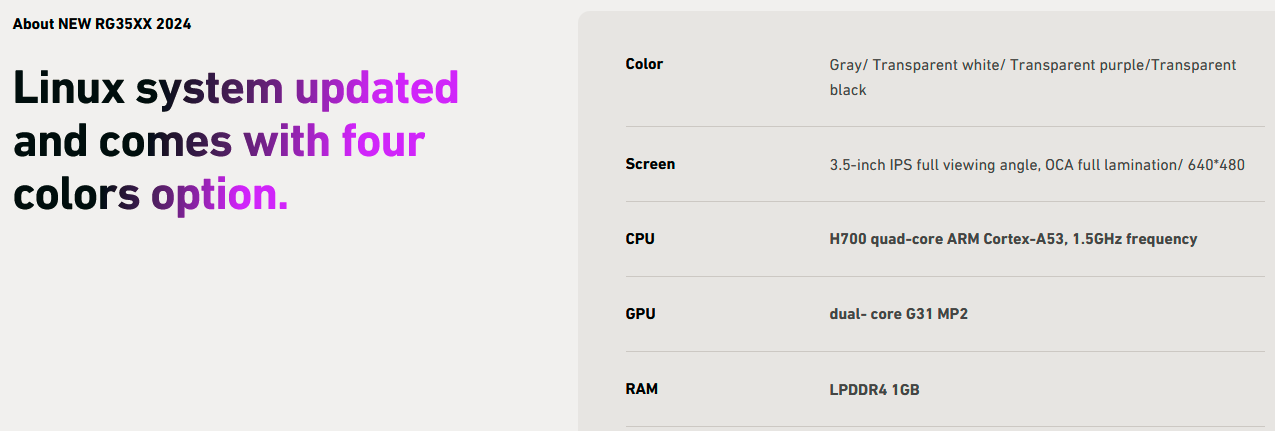Click the RAM spec label

(641, 389)
